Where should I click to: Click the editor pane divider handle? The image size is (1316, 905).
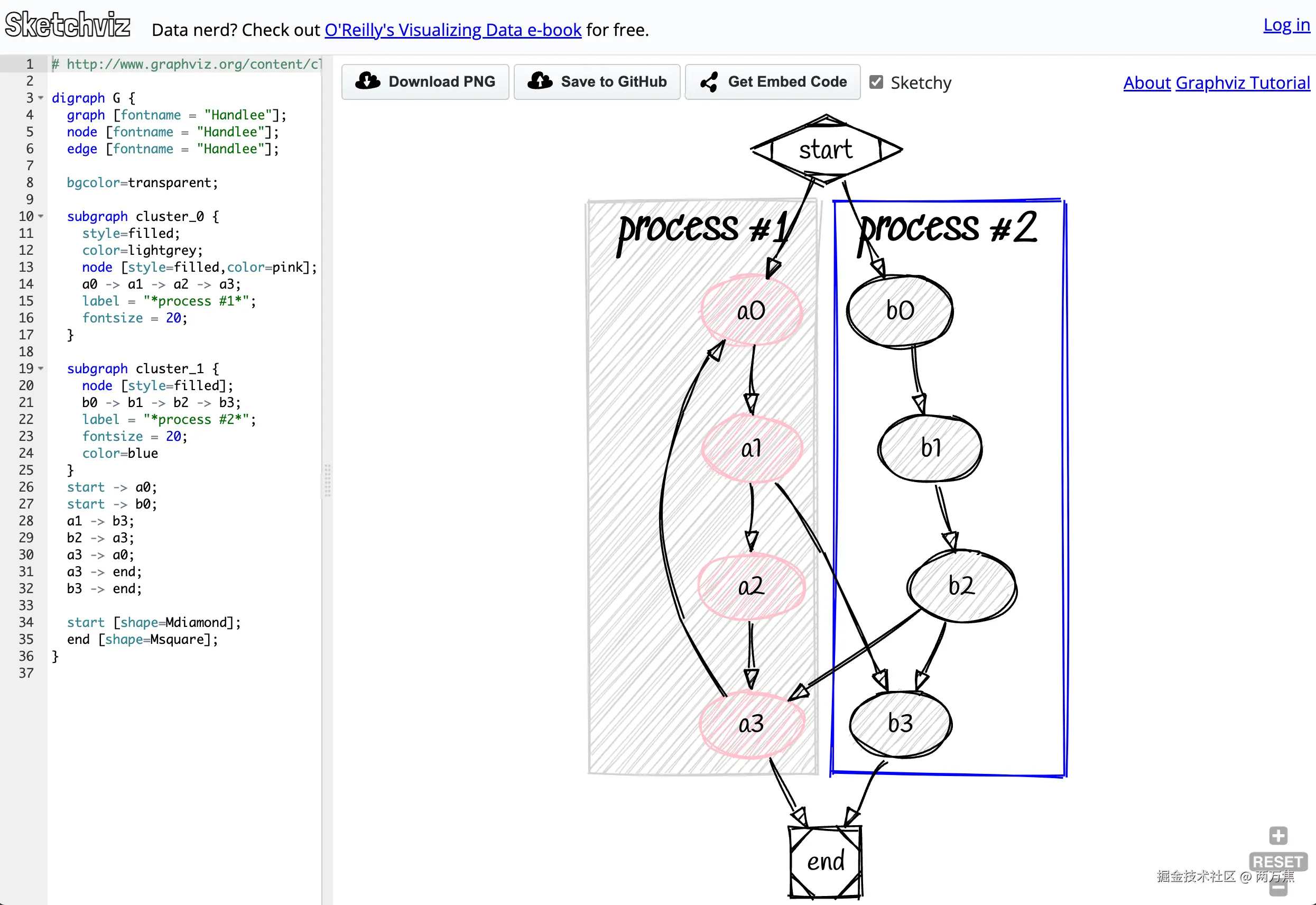coord(327,481)
